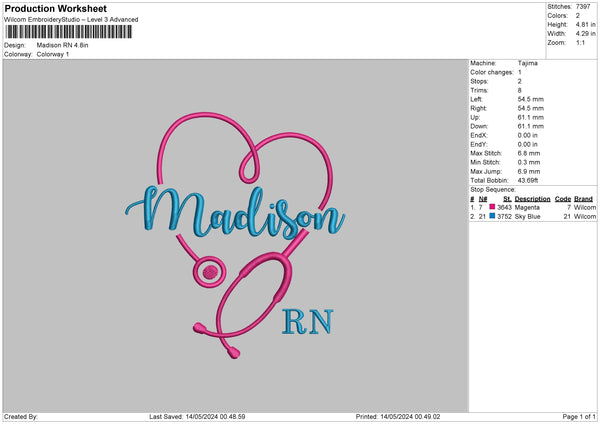Click the 'Code' column header
Screen dimensions: 600x424
pyautogui.click(x=563, y=199)
